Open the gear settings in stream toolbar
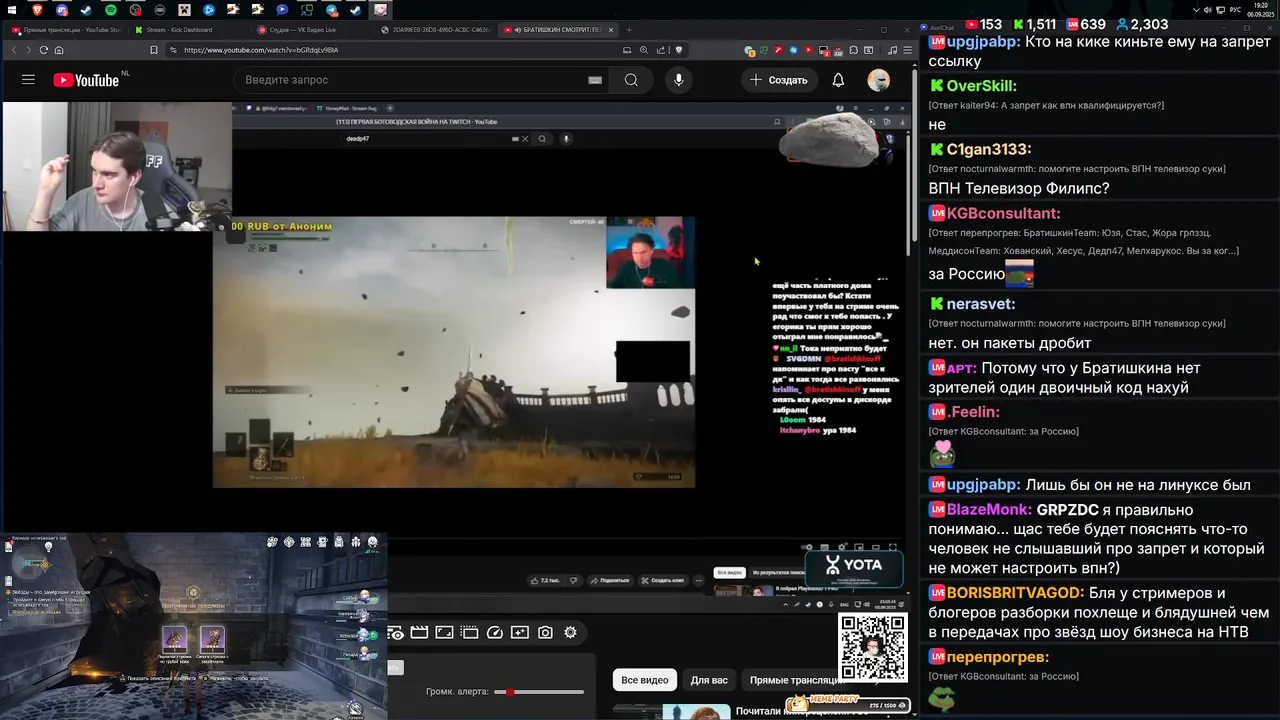1280x720 pixels. click(x=570, y=633)
